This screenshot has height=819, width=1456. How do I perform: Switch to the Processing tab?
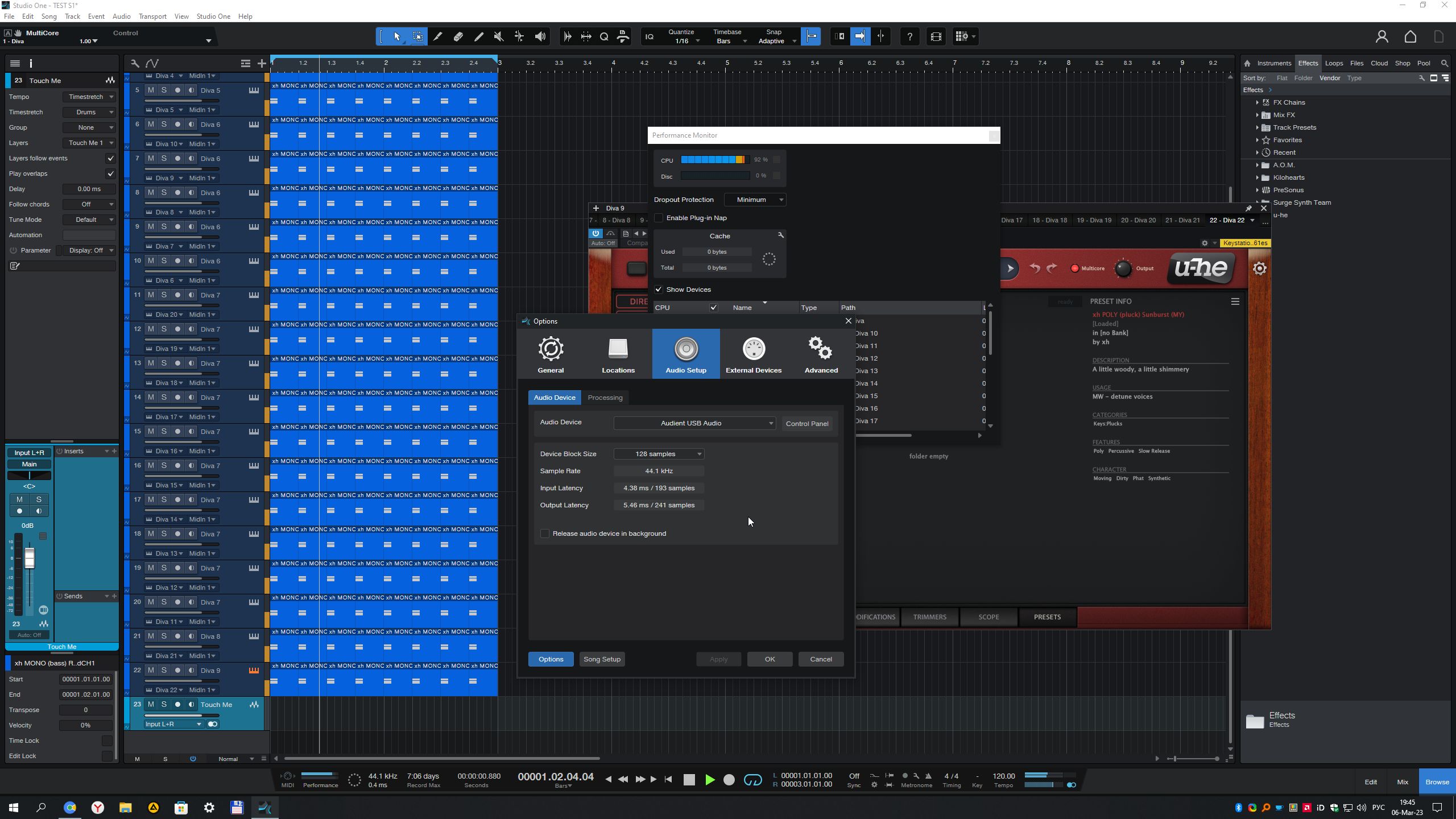click(x=605, y=398)
